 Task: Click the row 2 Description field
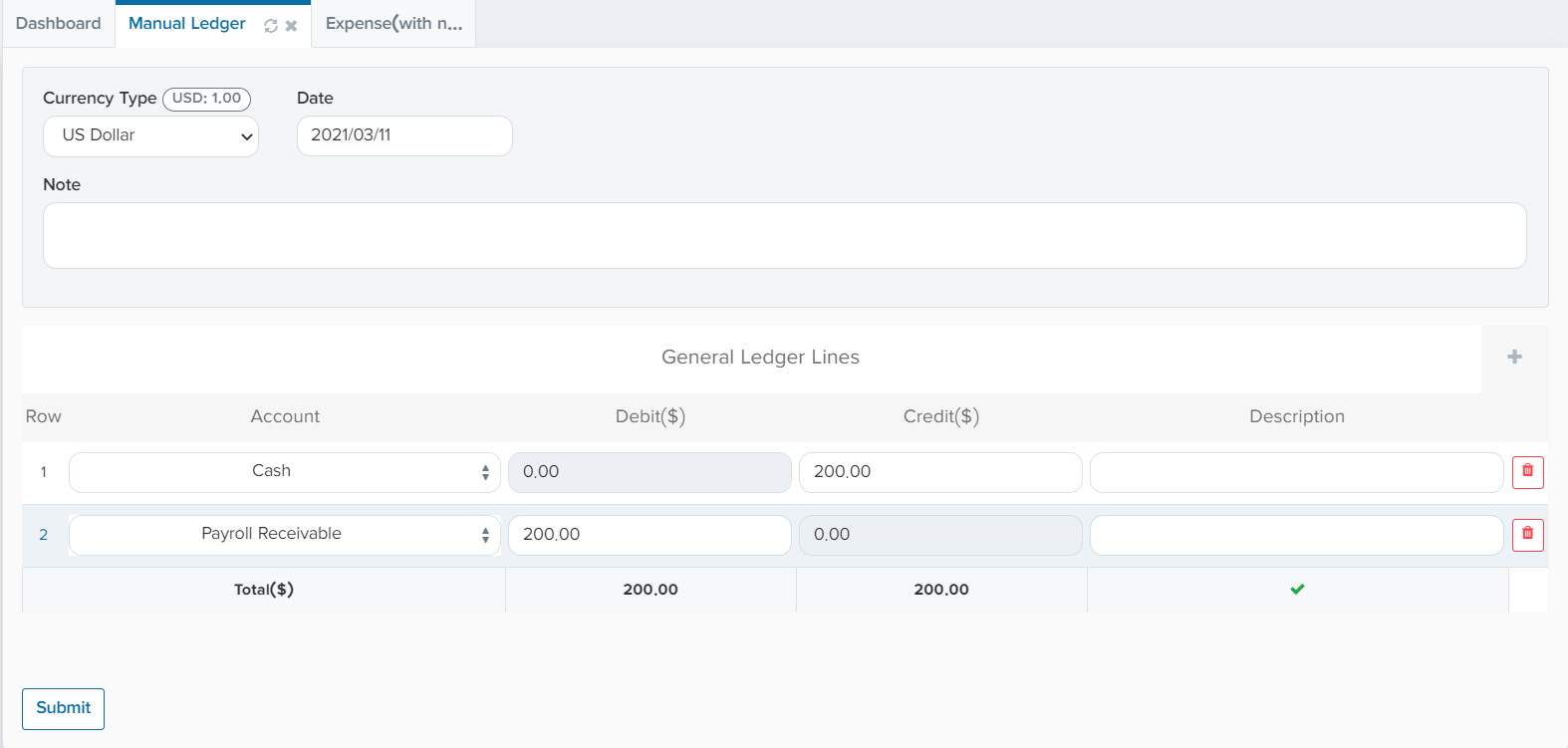1296,535
